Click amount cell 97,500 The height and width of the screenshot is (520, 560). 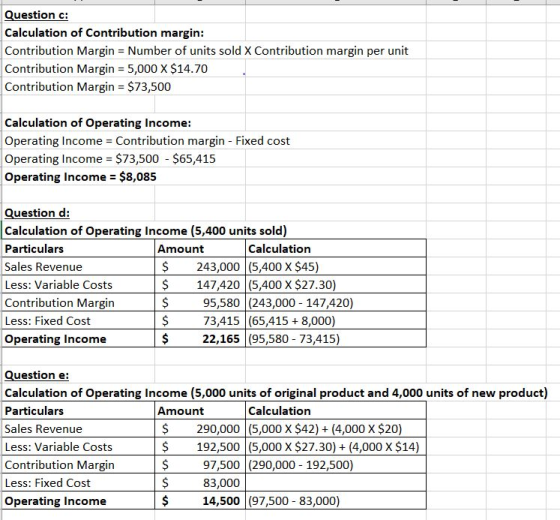coord(200,465)
